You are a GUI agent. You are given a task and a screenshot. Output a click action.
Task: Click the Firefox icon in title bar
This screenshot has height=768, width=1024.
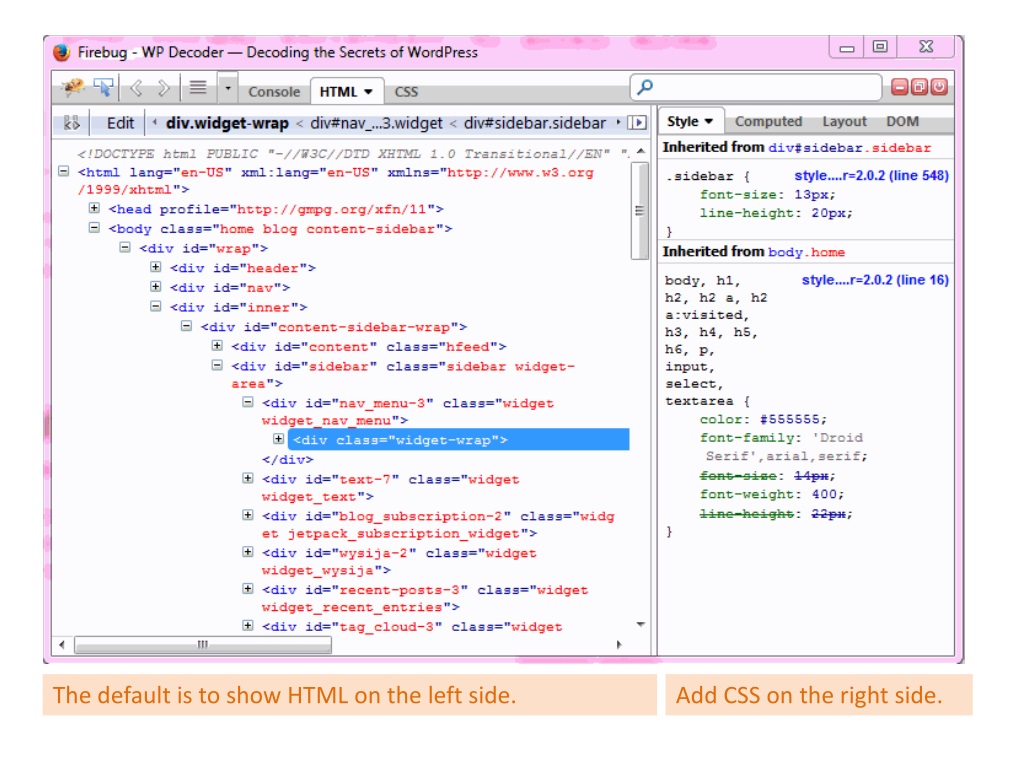click(61, 52)
